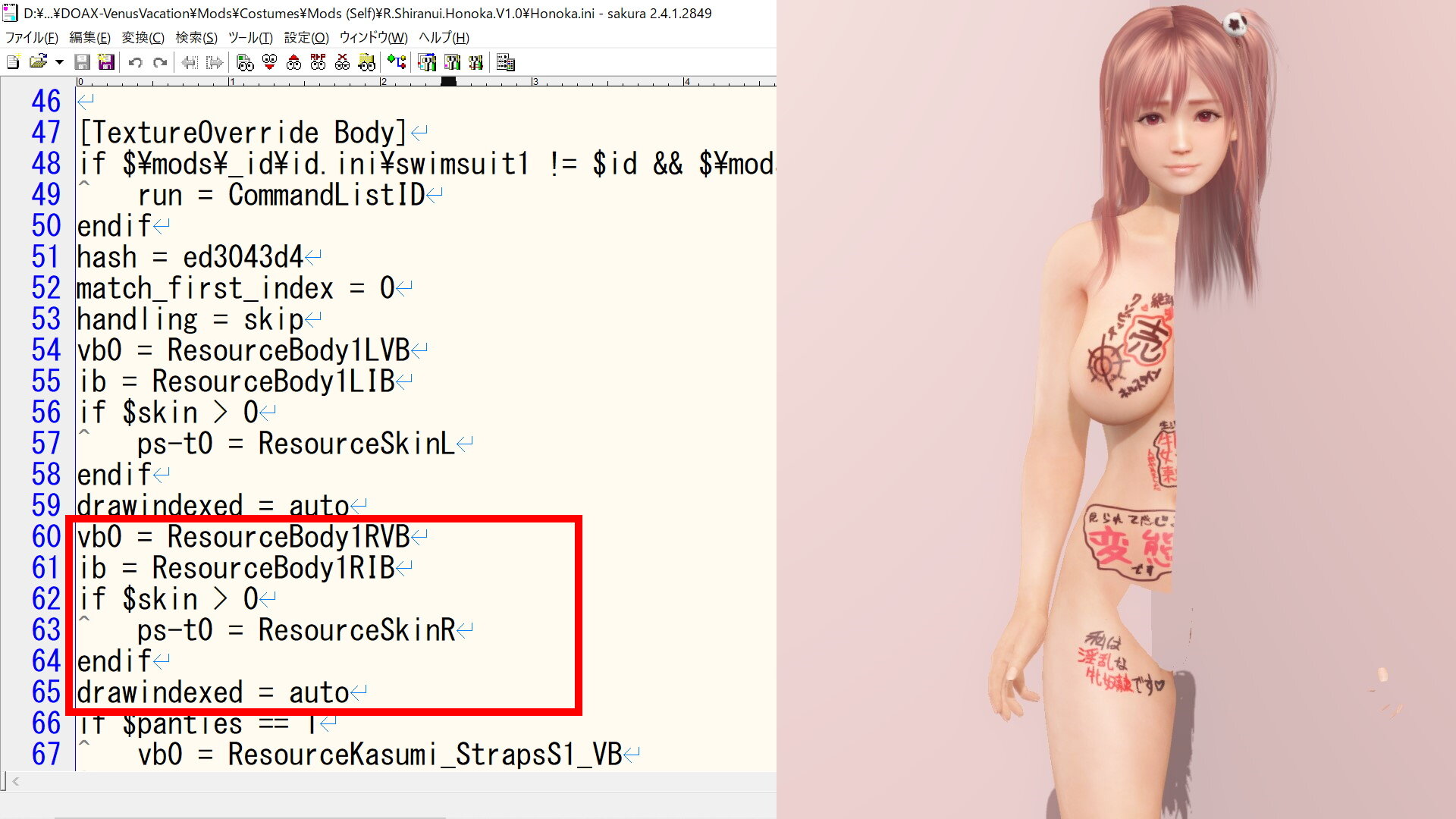Click the line 48 'if $¥mods¥_id¥id.ini¥swimsuit1' text
The width and height of the screenshot is (1456, 819).
point(303,164)
